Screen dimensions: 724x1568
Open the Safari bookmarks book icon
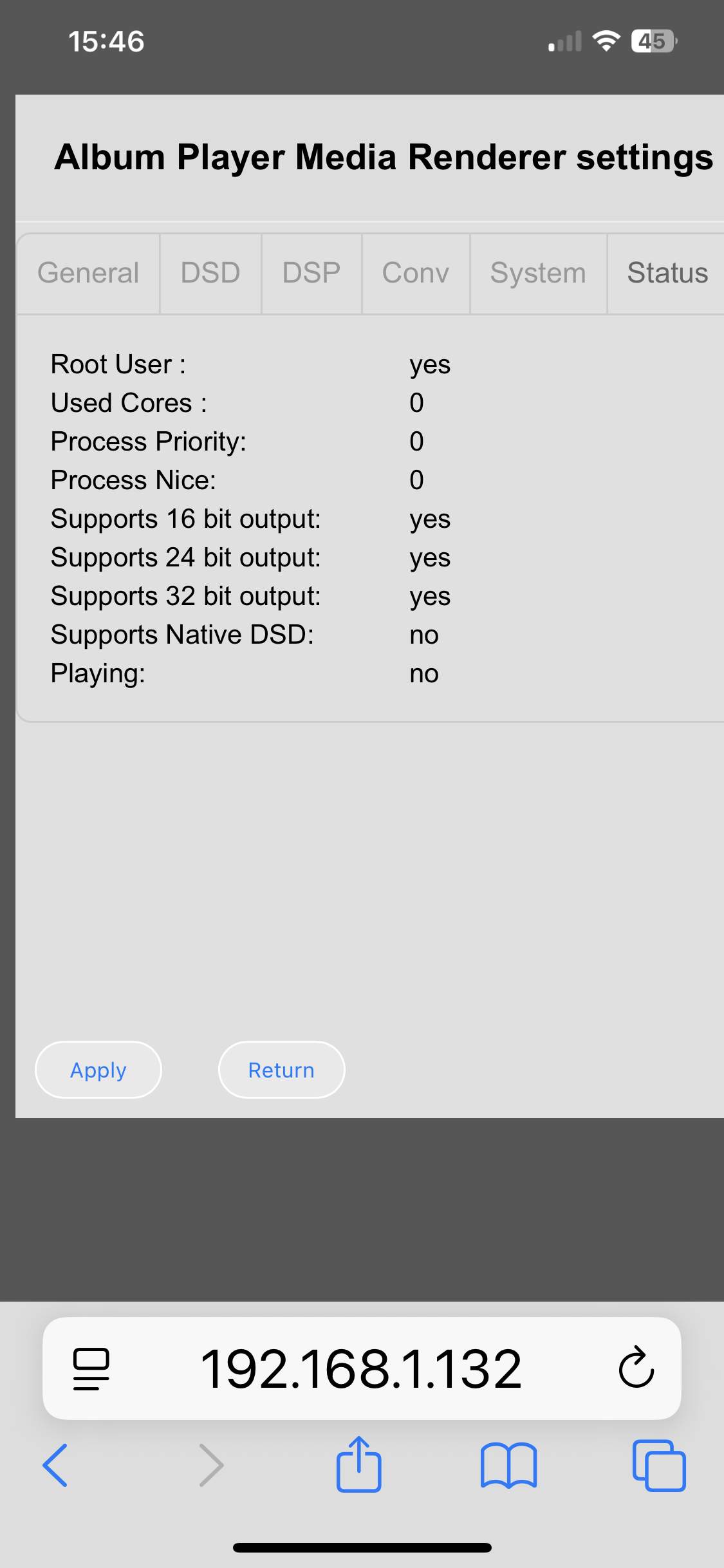[x=508, y=1465]
